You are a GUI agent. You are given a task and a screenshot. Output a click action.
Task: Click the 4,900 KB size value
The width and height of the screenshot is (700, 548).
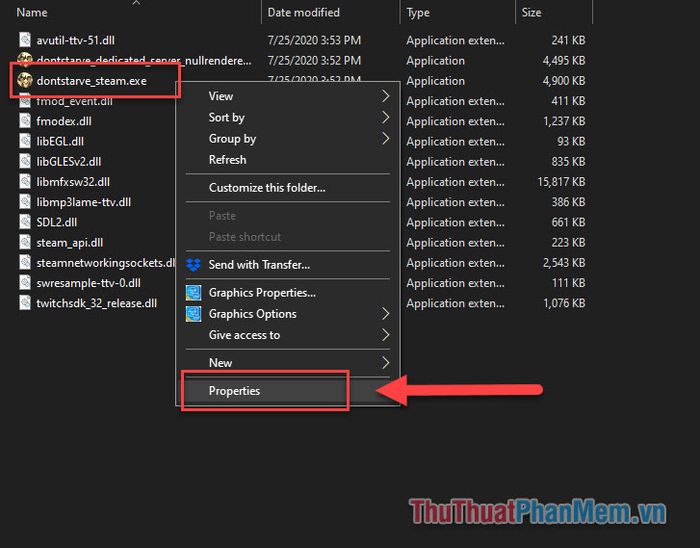(x=564, y=81)
